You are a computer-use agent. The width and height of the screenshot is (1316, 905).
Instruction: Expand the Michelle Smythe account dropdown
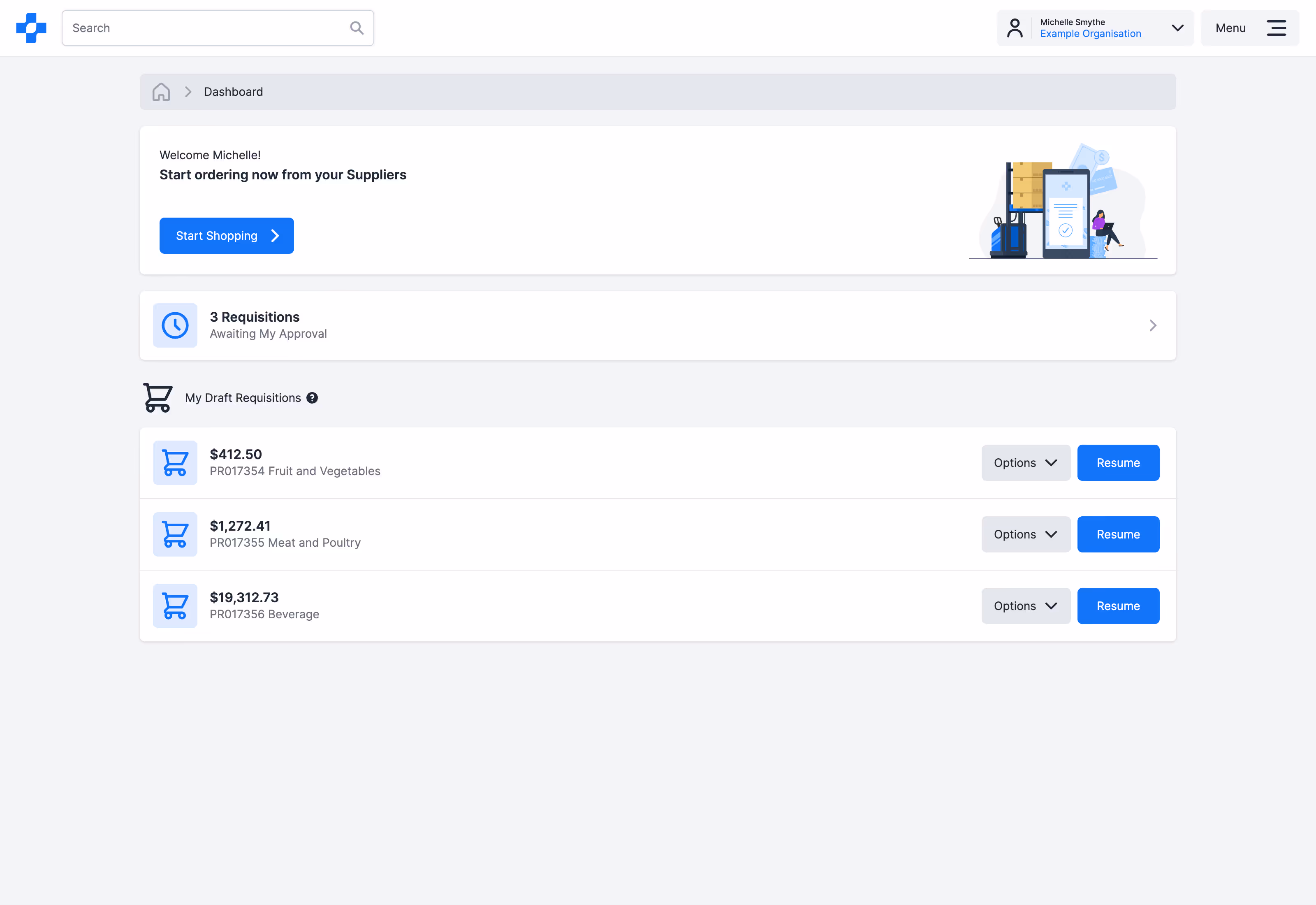coord(1177,28)
